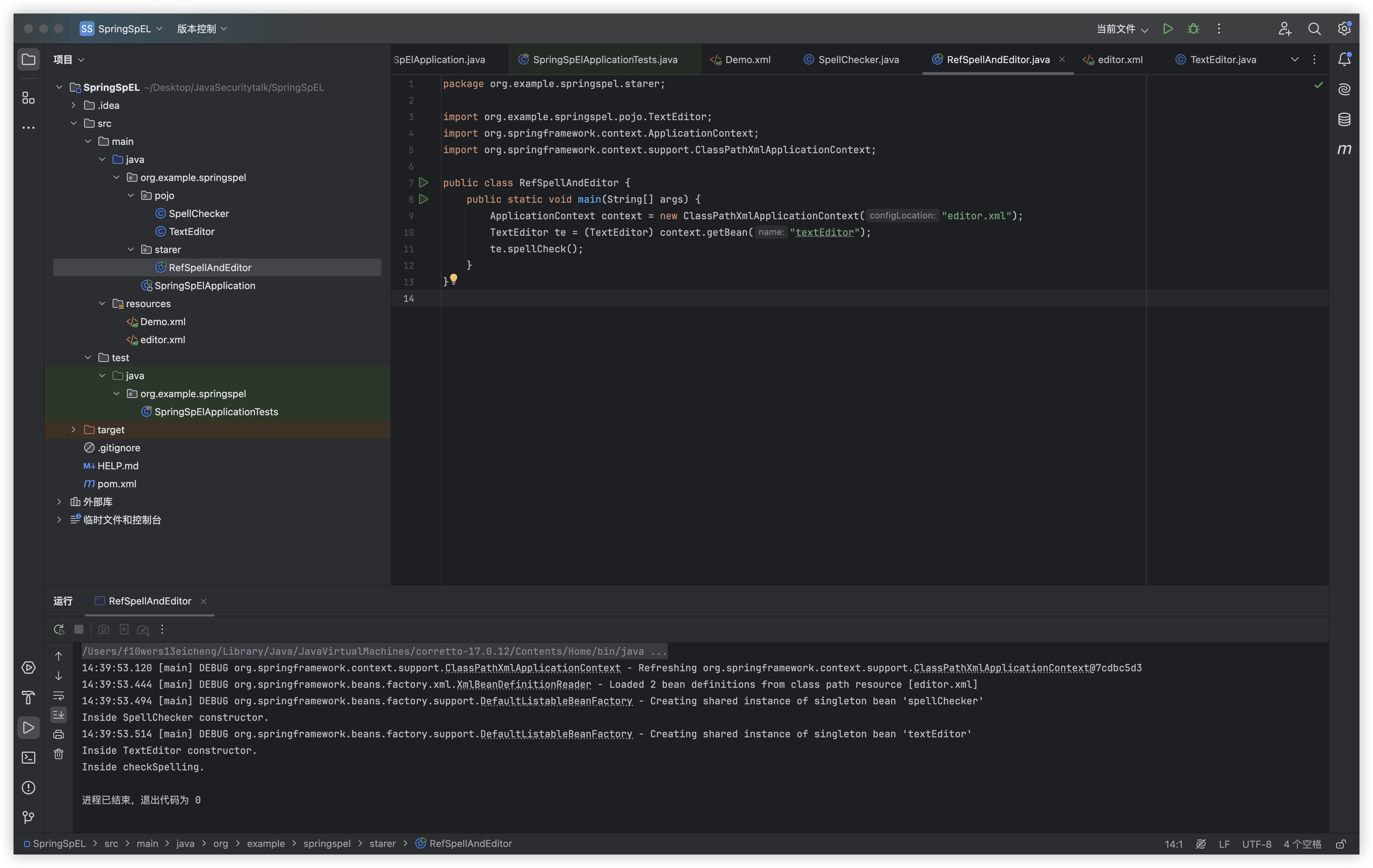1373x868 pixels.
Task: Close the RefSpellAndEditor.java editor tab
Action: click(1062, 59)
